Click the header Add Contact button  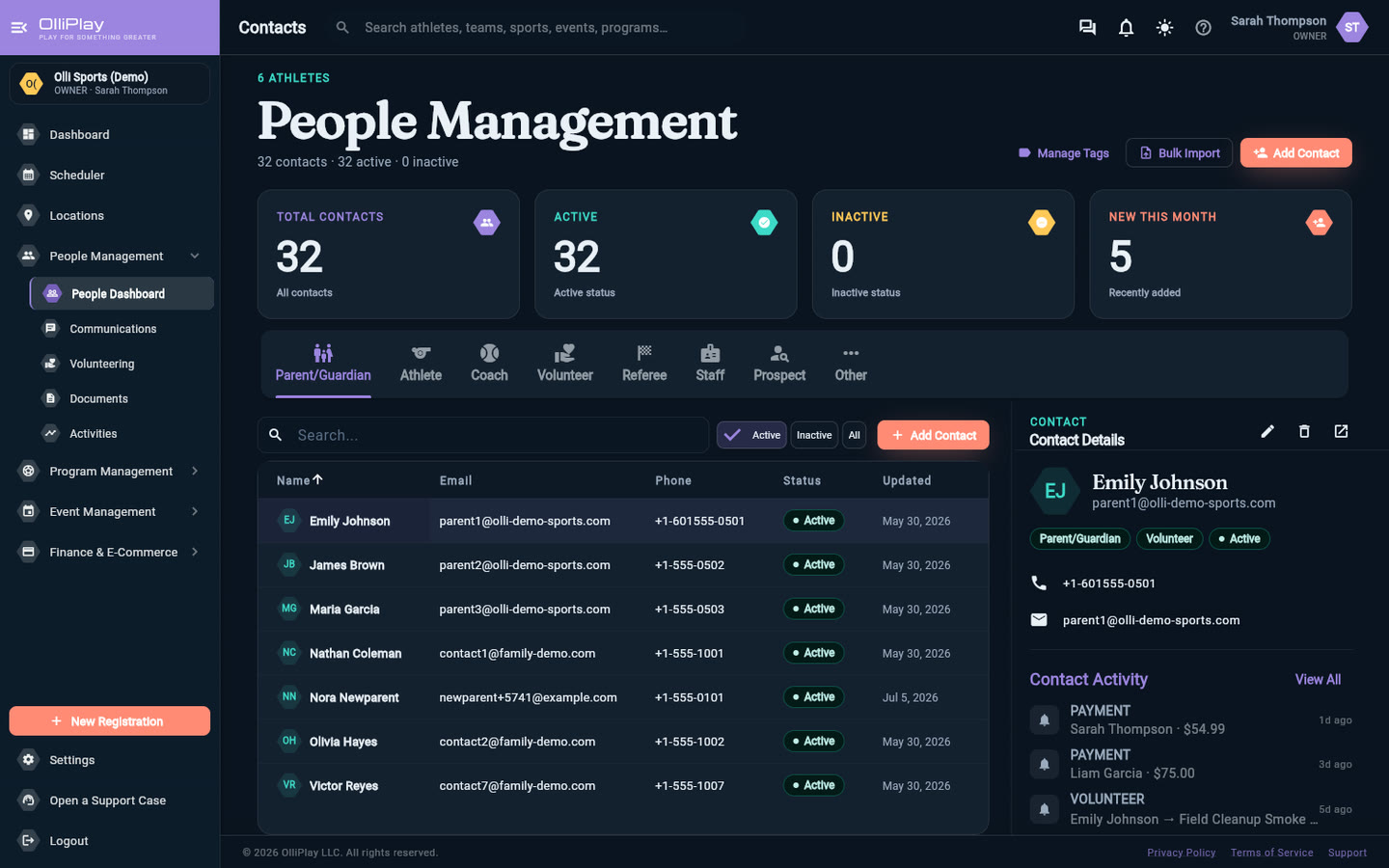[x=1296, y=152]
